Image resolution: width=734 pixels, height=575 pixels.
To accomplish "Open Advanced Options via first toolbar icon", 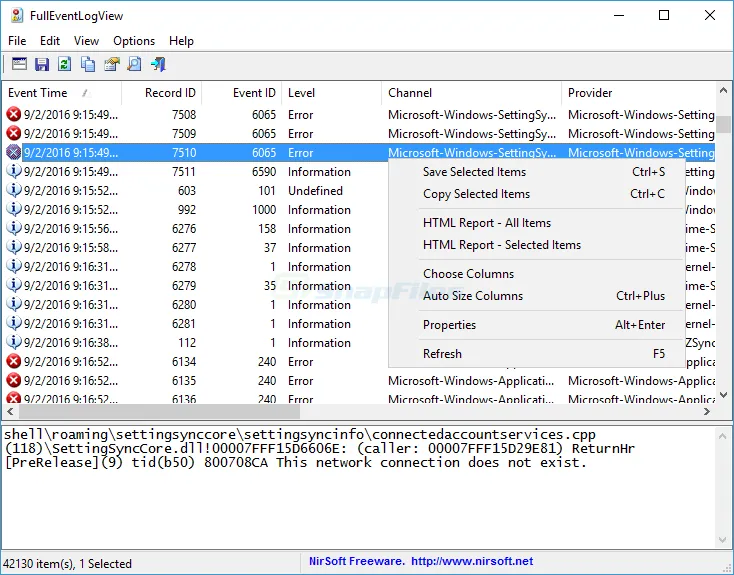I will (19, 64).
